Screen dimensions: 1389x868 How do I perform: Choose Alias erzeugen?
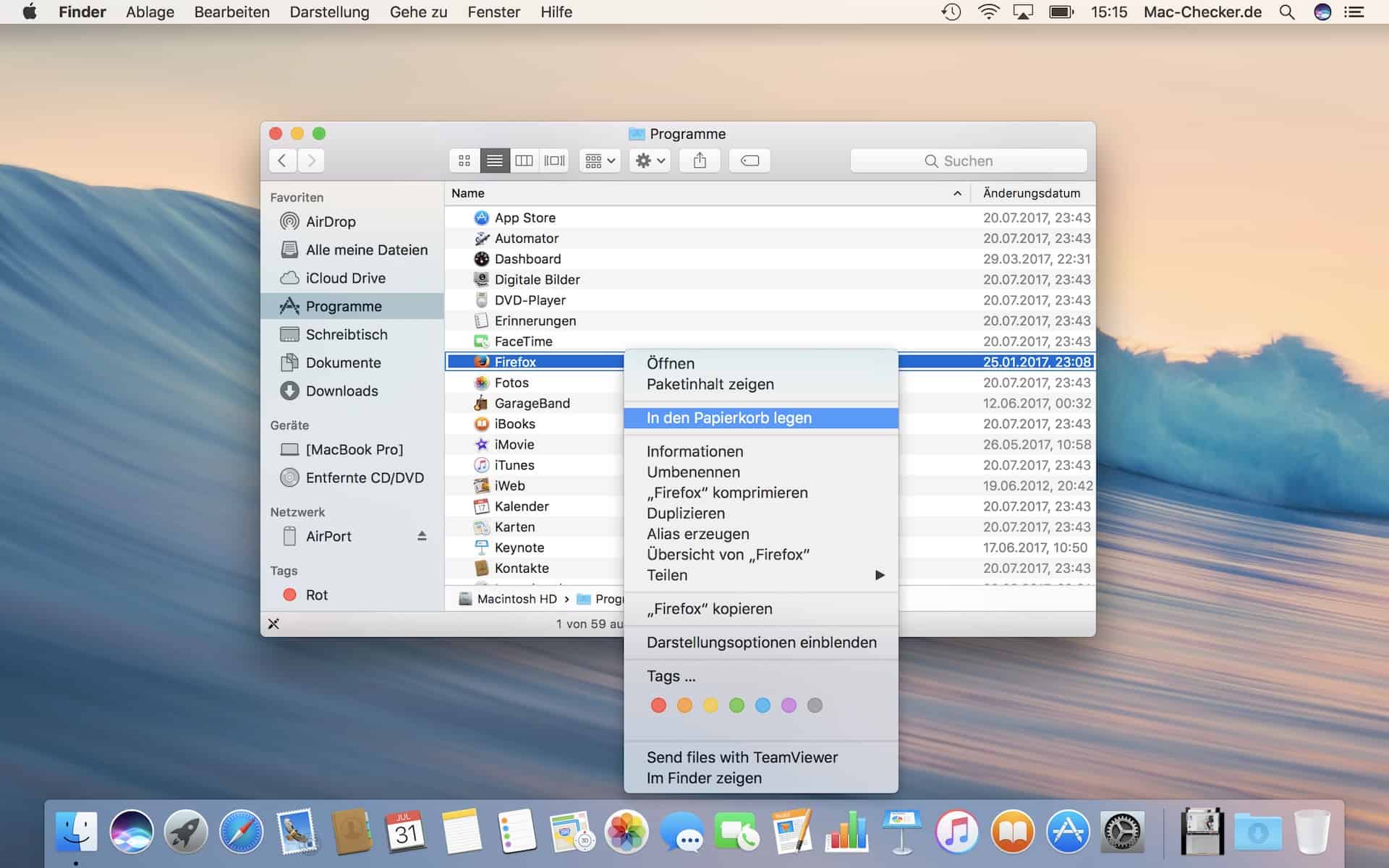761,534
